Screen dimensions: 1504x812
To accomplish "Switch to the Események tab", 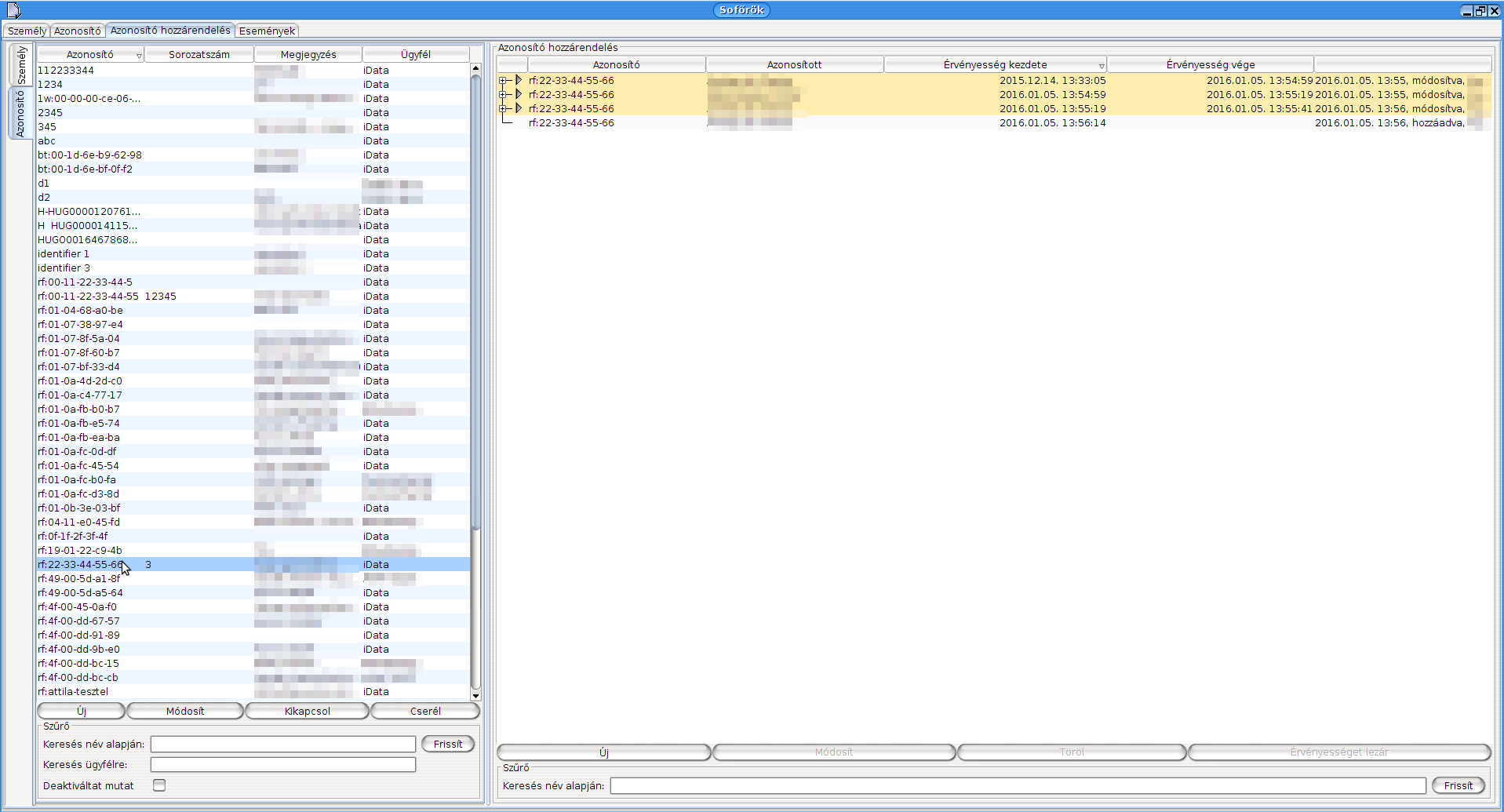I will point(267,31).
